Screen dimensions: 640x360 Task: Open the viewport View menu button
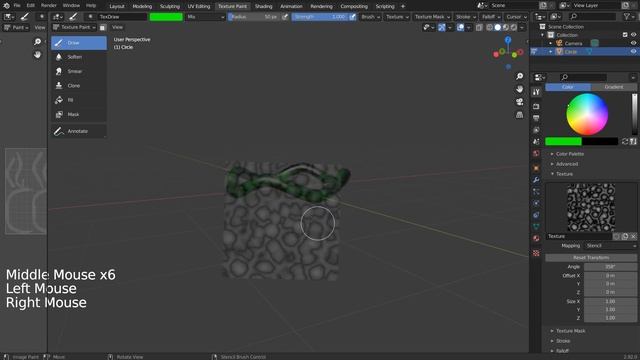coord(117,27)
